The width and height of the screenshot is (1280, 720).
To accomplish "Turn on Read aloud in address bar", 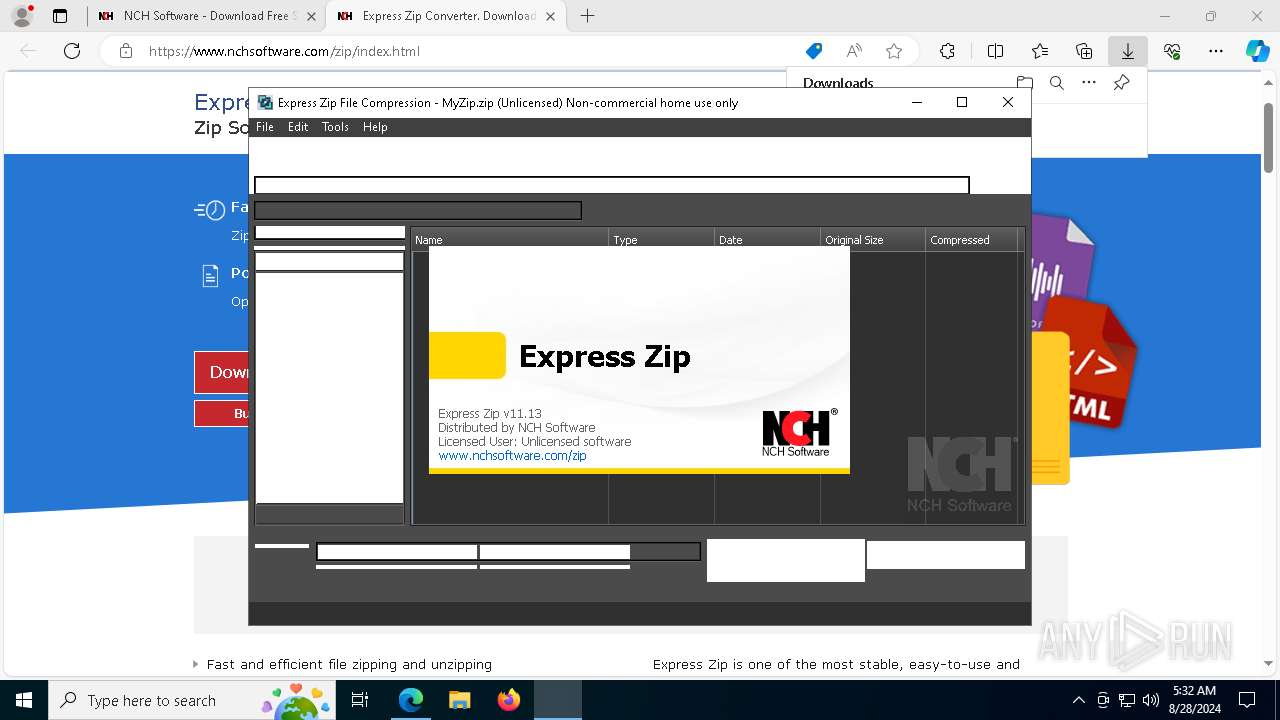I will [x=854, y=51].
